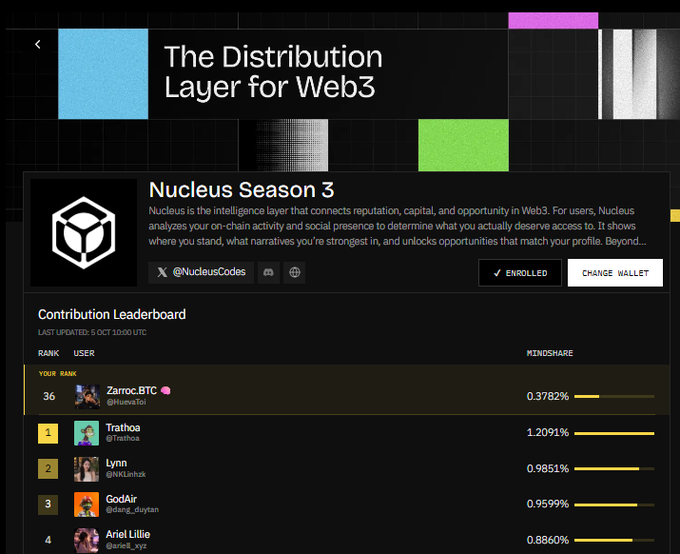Click the Contribution Leaderboard heading
This screenshot has height=554, width=680.
[x=112, y=314]
